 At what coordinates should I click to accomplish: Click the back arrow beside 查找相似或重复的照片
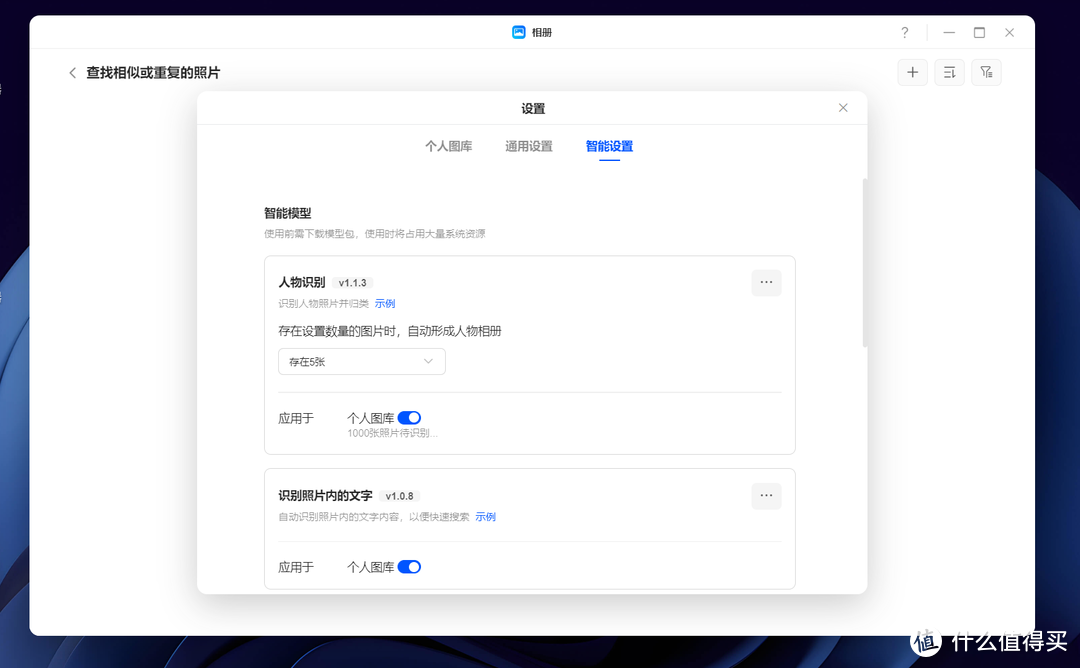[72, 72]
